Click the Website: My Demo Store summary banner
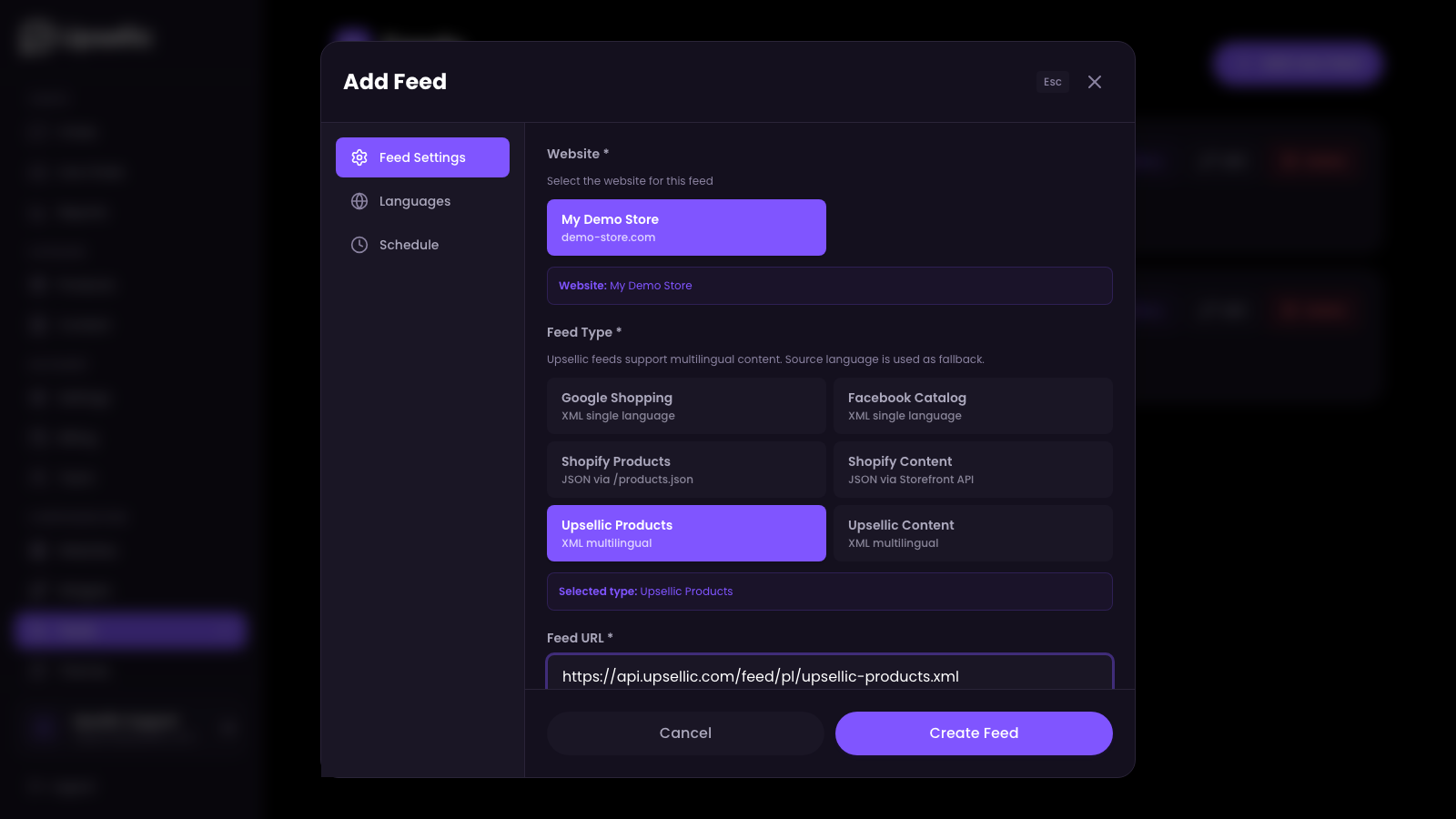Screen dimensions: 1456x819 (x=829, y=285)
